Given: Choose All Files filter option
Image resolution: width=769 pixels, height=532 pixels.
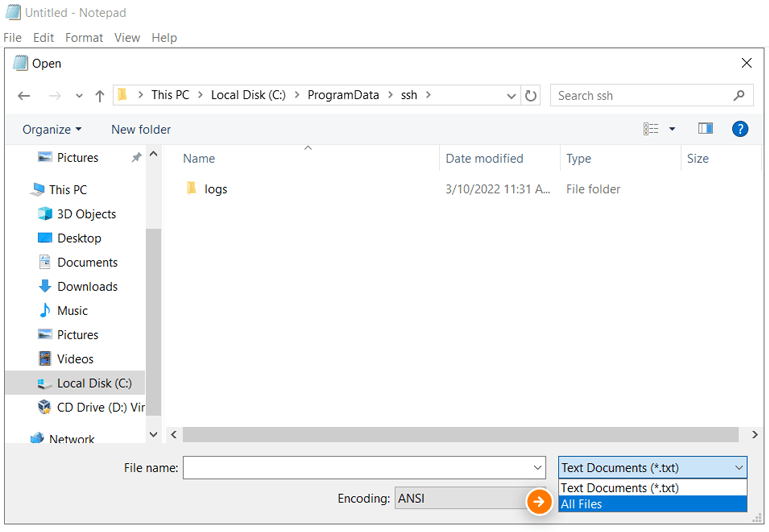Looking at the screenshot, I should tap(652, 504).
